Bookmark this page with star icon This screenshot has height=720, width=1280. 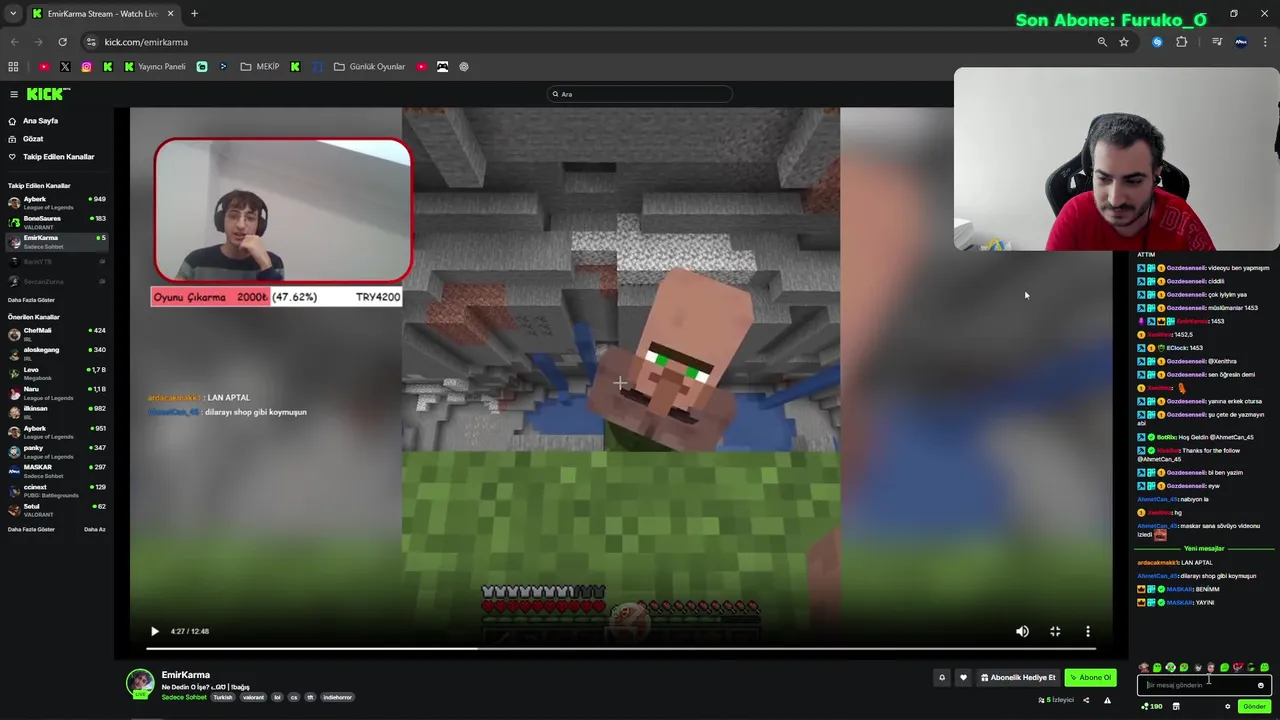[x=1124, y=42]
